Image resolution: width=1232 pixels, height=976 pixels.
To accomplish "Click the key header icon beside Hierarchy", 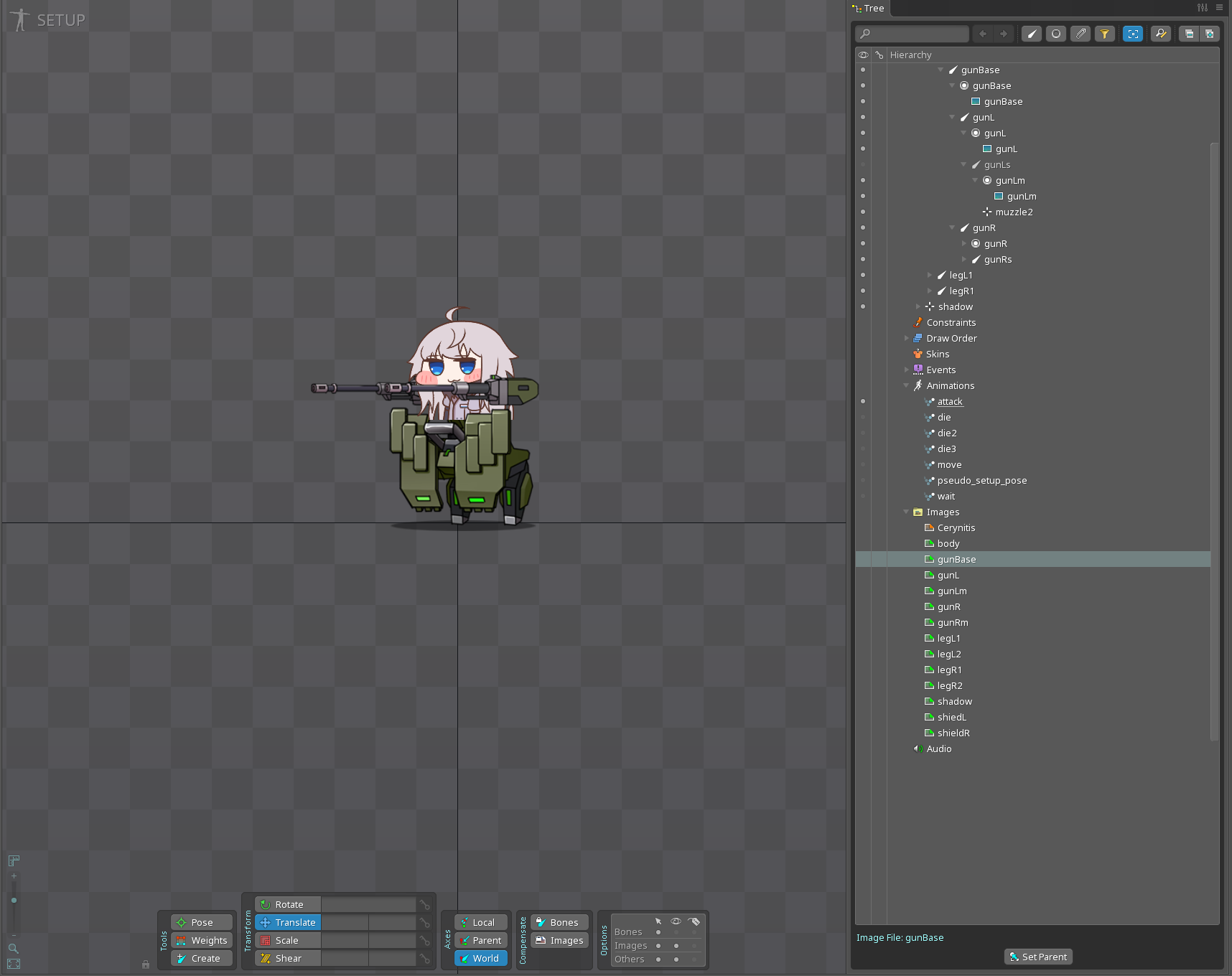I will [x=879, y=55].
